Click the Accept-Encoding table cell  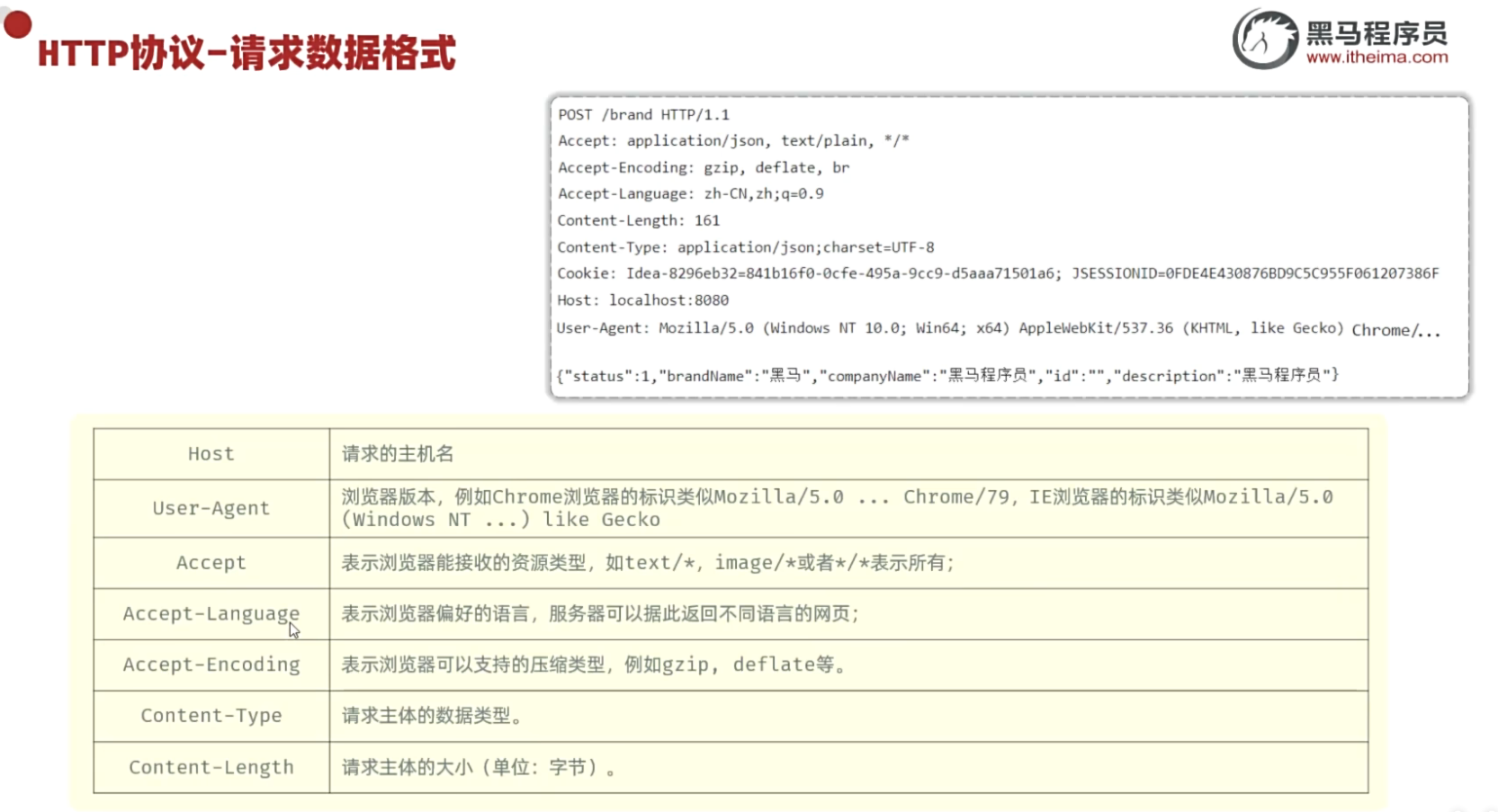(x=211, y=665)
